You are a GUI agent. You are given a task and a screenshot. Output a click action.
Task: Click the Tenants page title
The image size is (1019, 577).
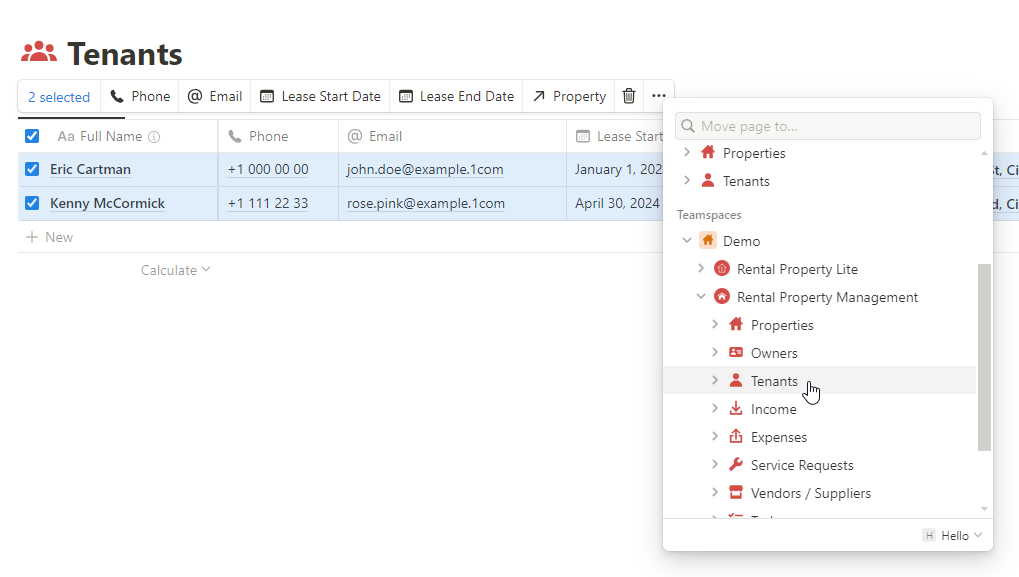(x=125, y=53)
